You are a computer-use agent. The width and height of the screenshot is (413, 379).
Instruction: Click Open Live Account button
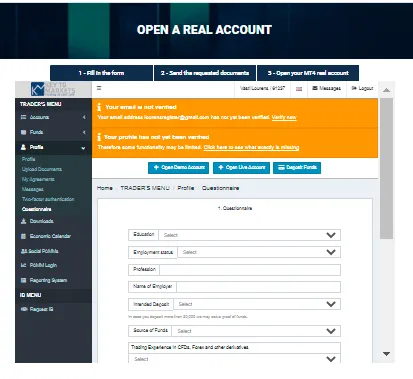coord(242,168)
